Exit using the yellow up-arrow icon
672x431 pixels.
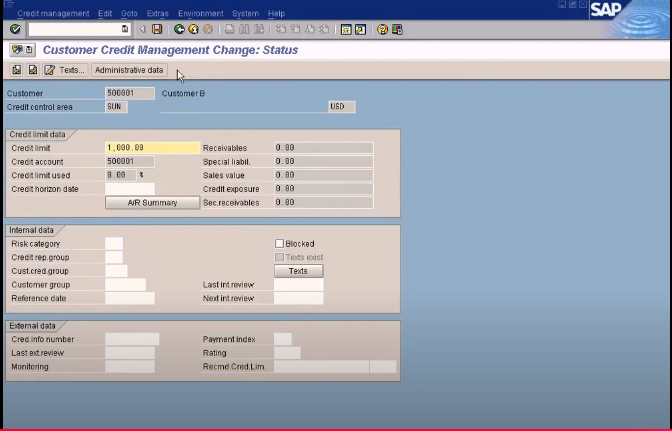click(x=194, y=29)
